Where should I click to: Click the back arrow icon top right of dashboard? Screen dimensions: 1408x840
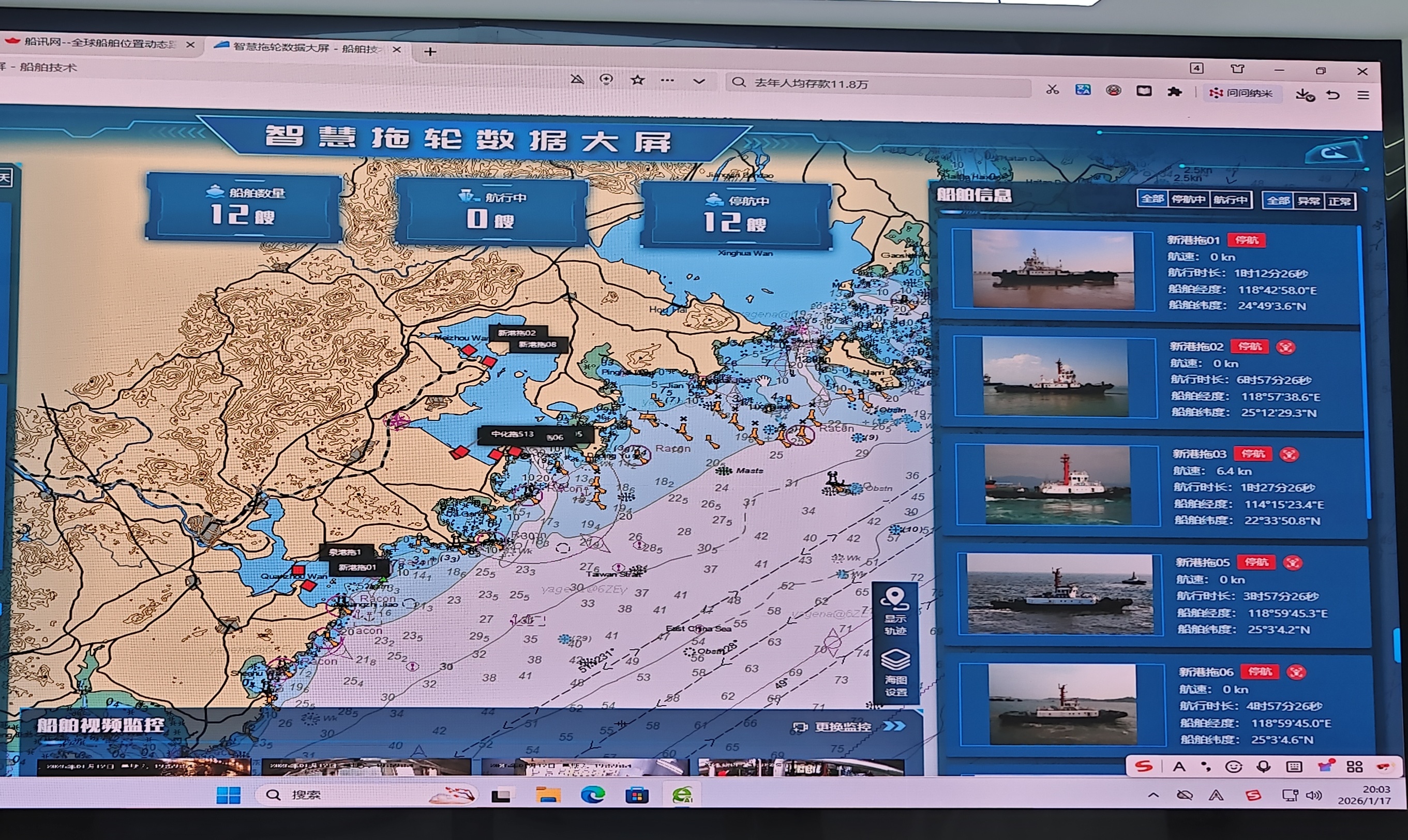click(1335, 153)
